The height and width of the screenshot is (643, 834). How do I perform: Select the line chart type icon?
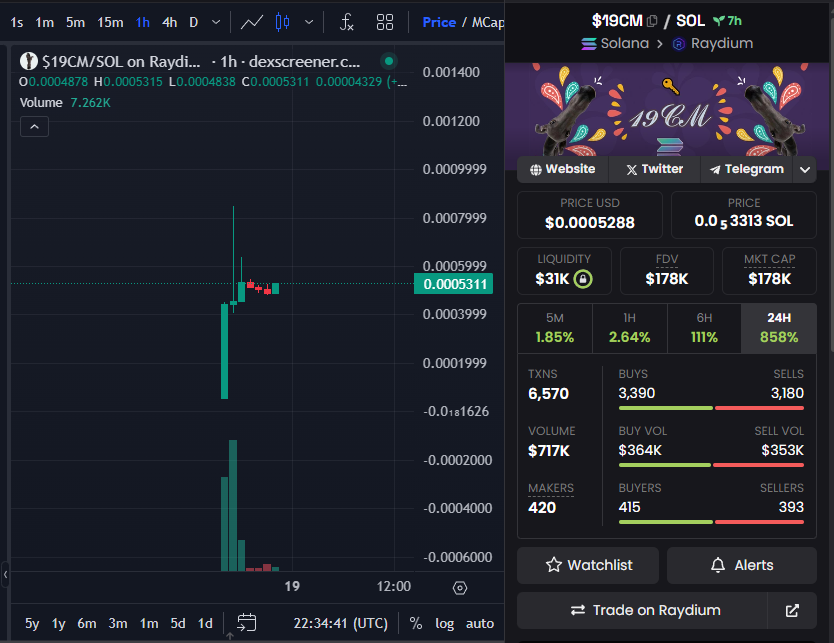point(252,22)
